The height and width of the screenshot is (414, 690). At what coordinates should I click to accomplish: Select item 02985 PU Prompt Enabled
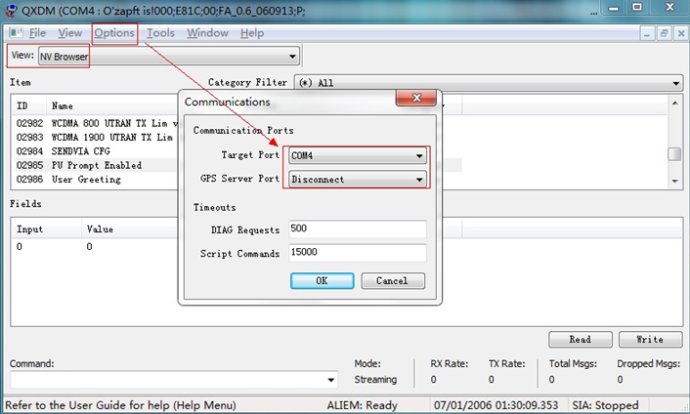97,165
